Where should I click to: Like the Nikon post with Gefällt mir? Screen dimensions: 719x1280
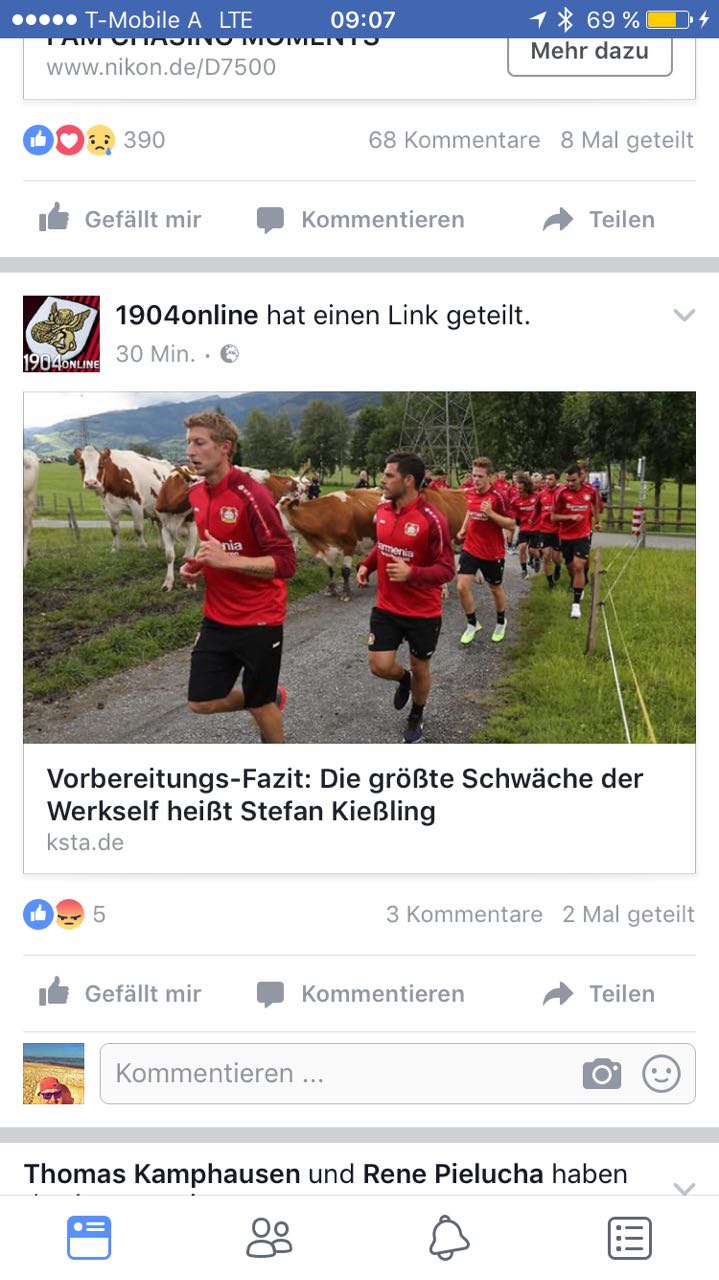pyautogui.click(x=120, y=219)
